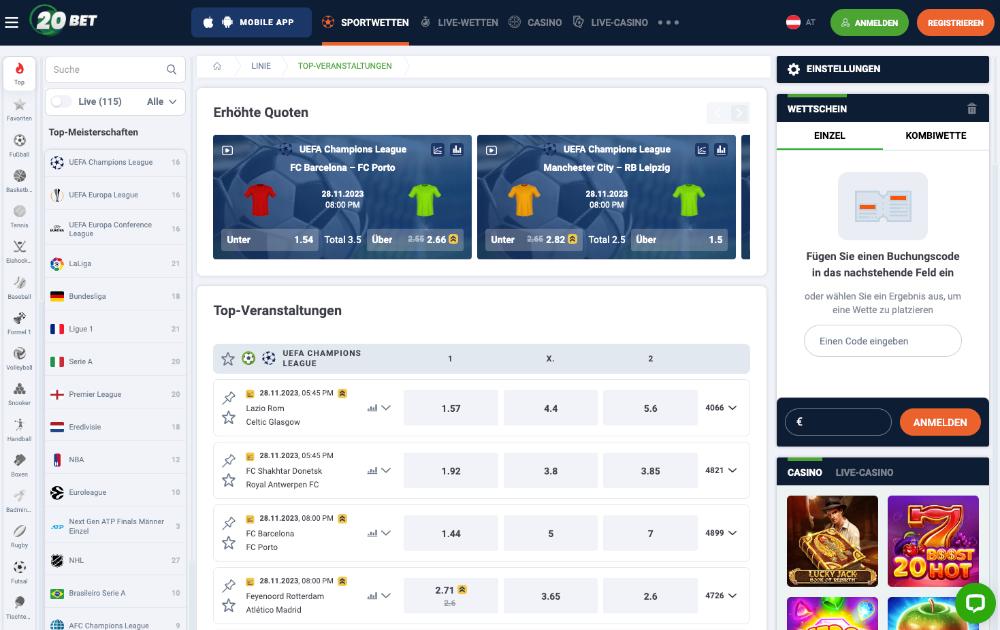
Task: Click the search magnifier icon
Action: tap(171, 70)
